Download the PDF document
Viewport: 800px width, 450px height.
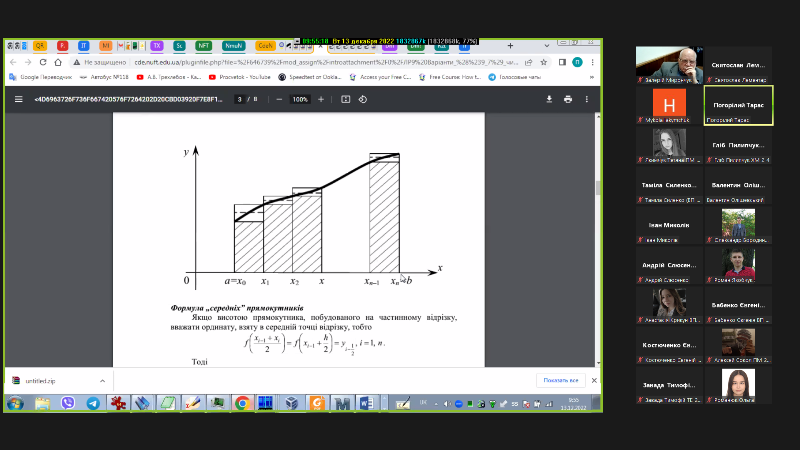549,100
